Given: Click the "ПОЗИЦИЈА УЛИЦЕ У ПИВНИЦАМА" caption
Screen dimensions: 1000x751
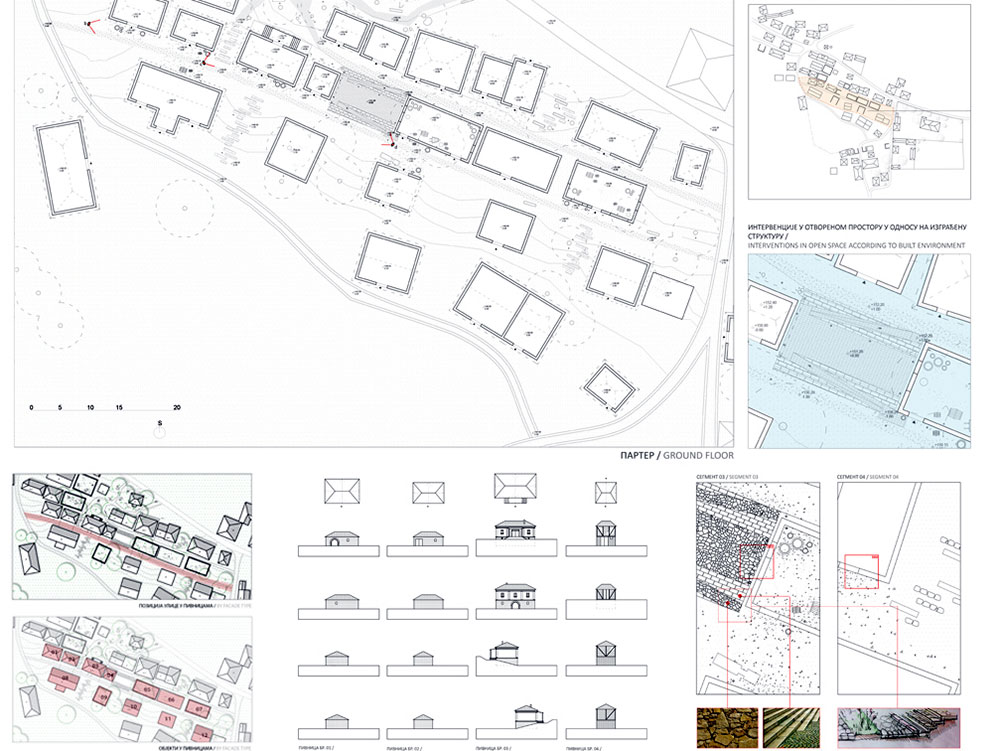Looking at the screenshot, I should coord(175,606).
